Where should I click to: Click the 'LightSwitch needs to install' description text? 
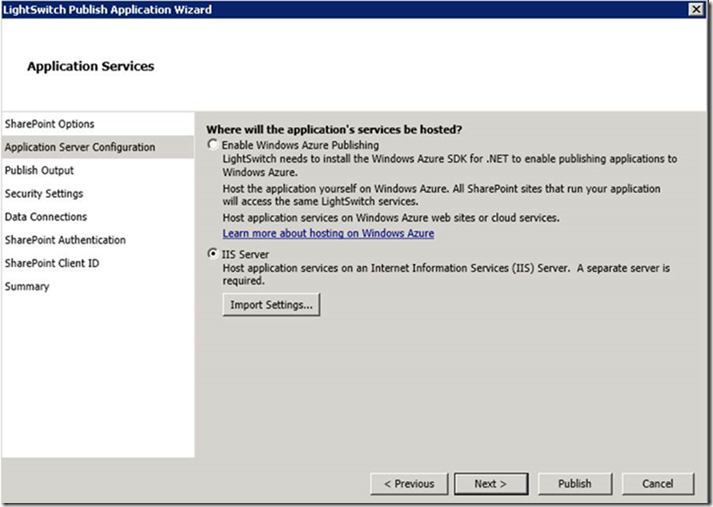[450, 166]
